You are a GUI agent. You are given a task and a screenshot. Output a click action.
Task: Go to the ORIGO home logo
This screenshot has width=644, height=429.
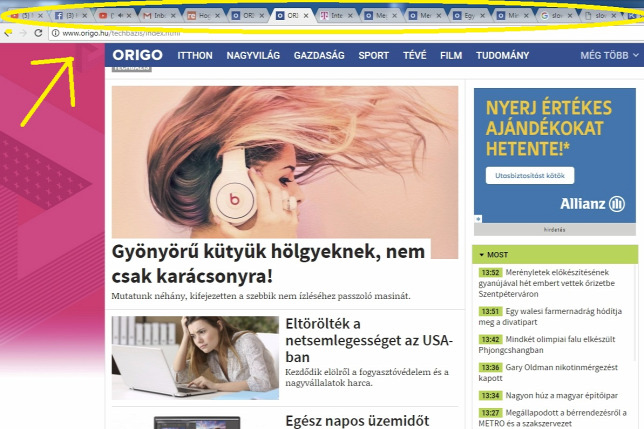coord(138,55)
